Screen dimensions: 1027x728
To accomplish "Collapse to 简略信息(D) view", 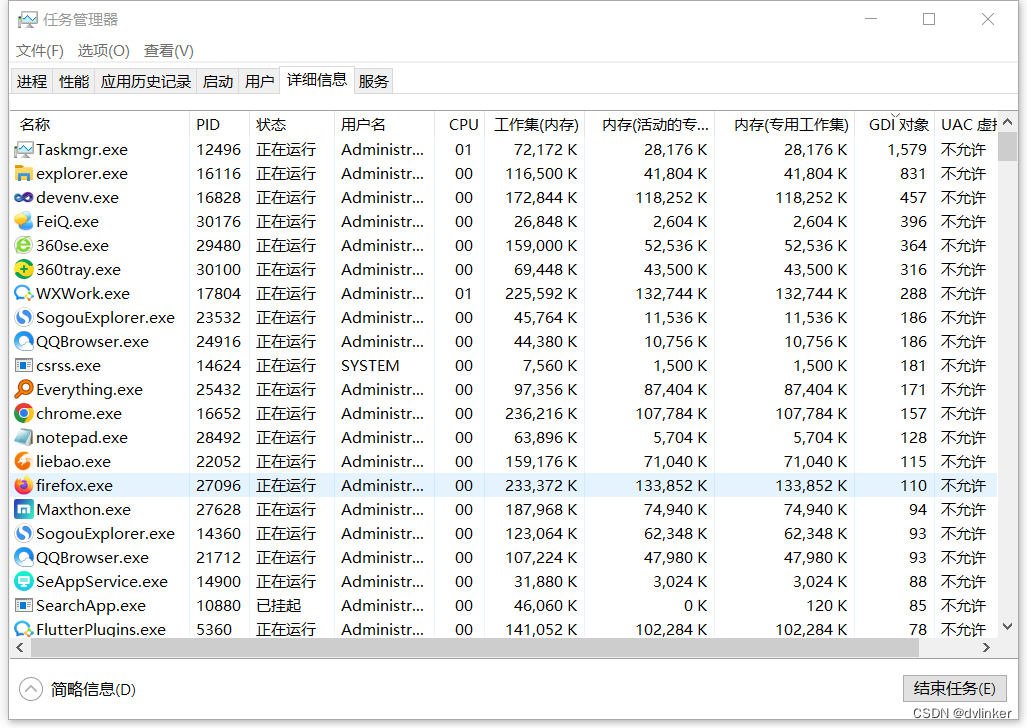I will point(77,689).
